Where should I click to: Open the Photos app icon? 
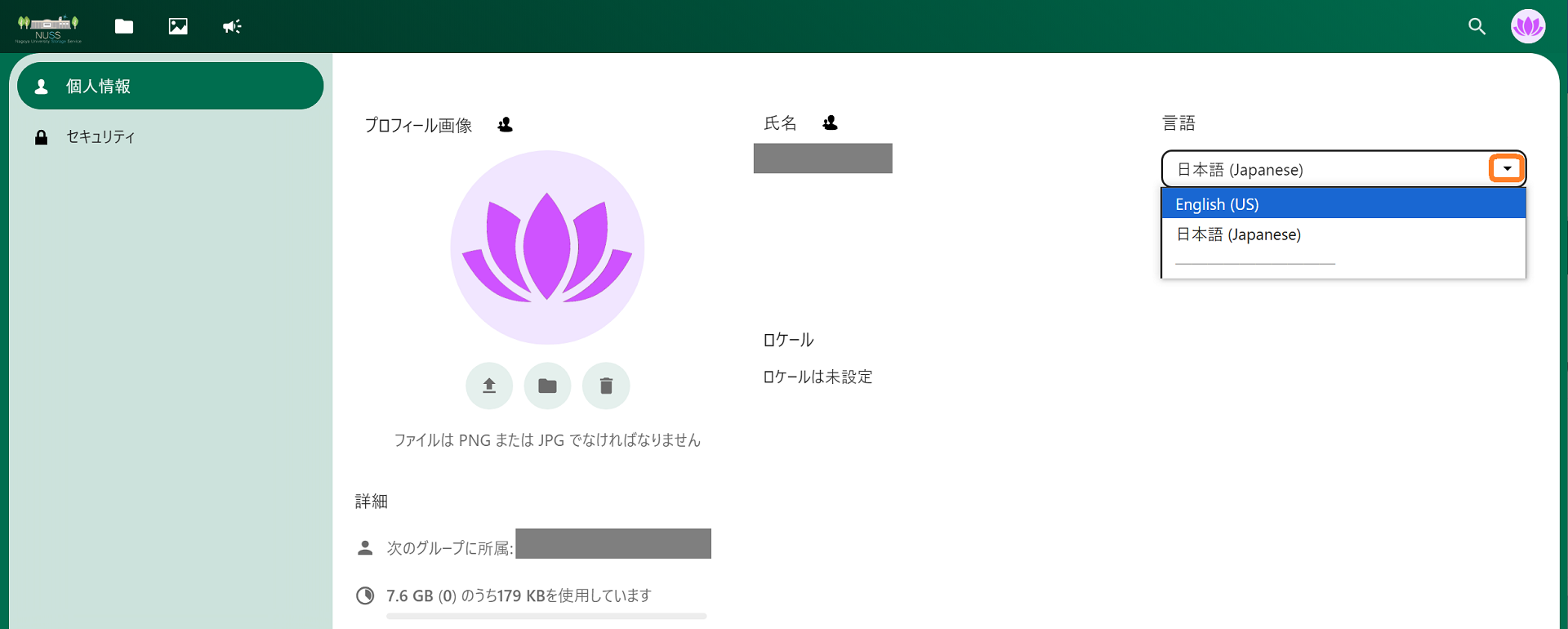point(178,26)
